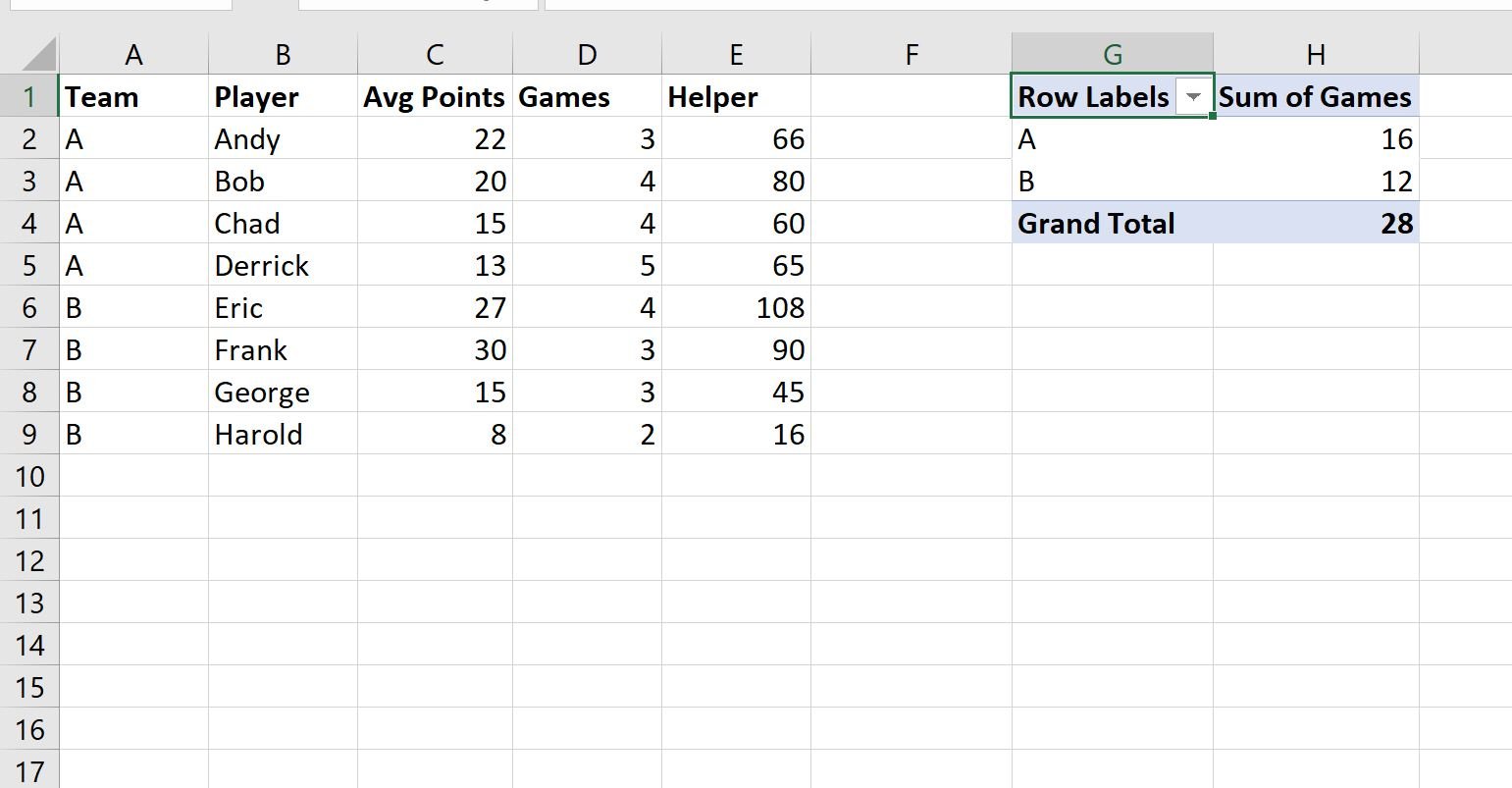Select row 1 header
The height and width of the screenshot is (788, 1512).
pyautogui.click(x=29, y=97)
